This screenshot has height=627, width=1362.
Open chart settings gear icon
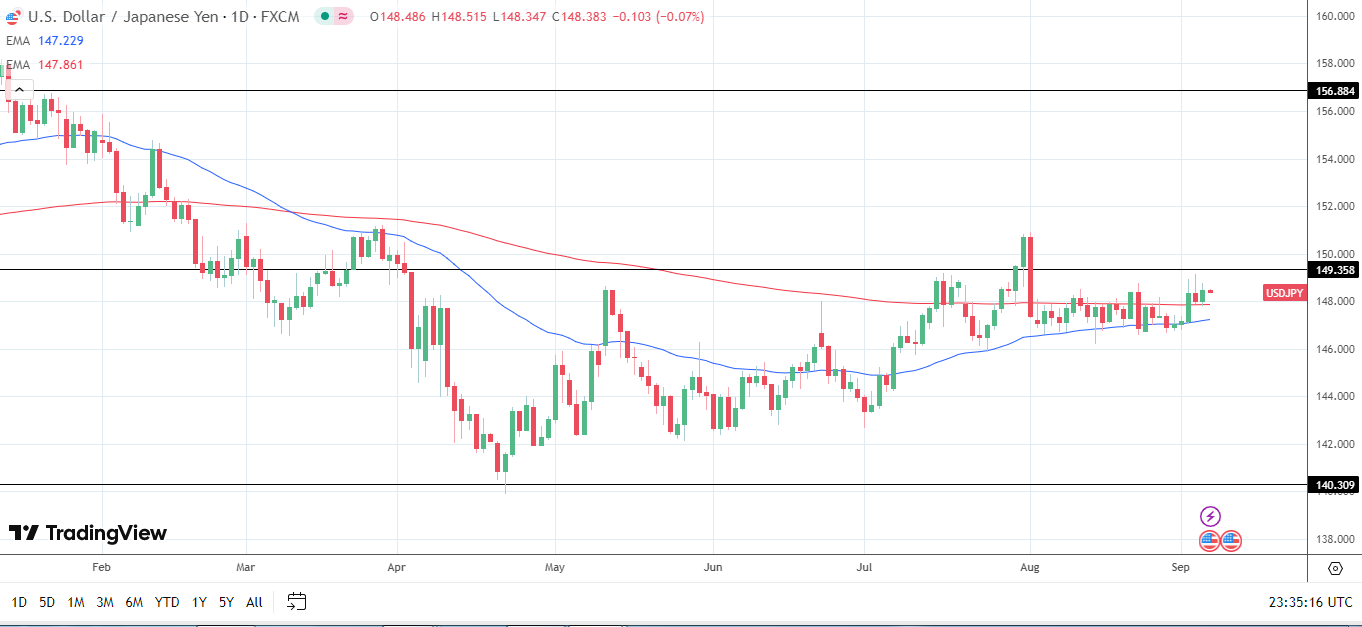(x=1335, y=568)
